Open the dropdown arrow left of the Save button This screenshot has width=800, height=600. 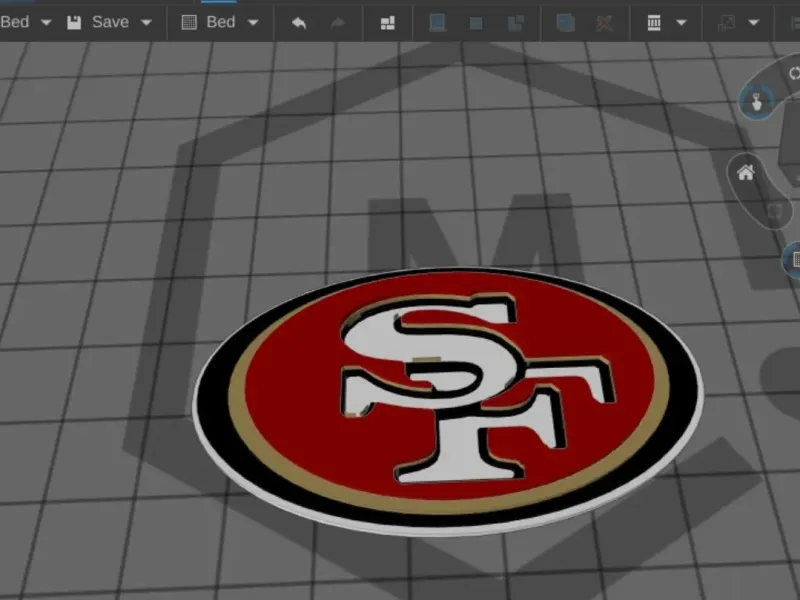pos(46,22)
